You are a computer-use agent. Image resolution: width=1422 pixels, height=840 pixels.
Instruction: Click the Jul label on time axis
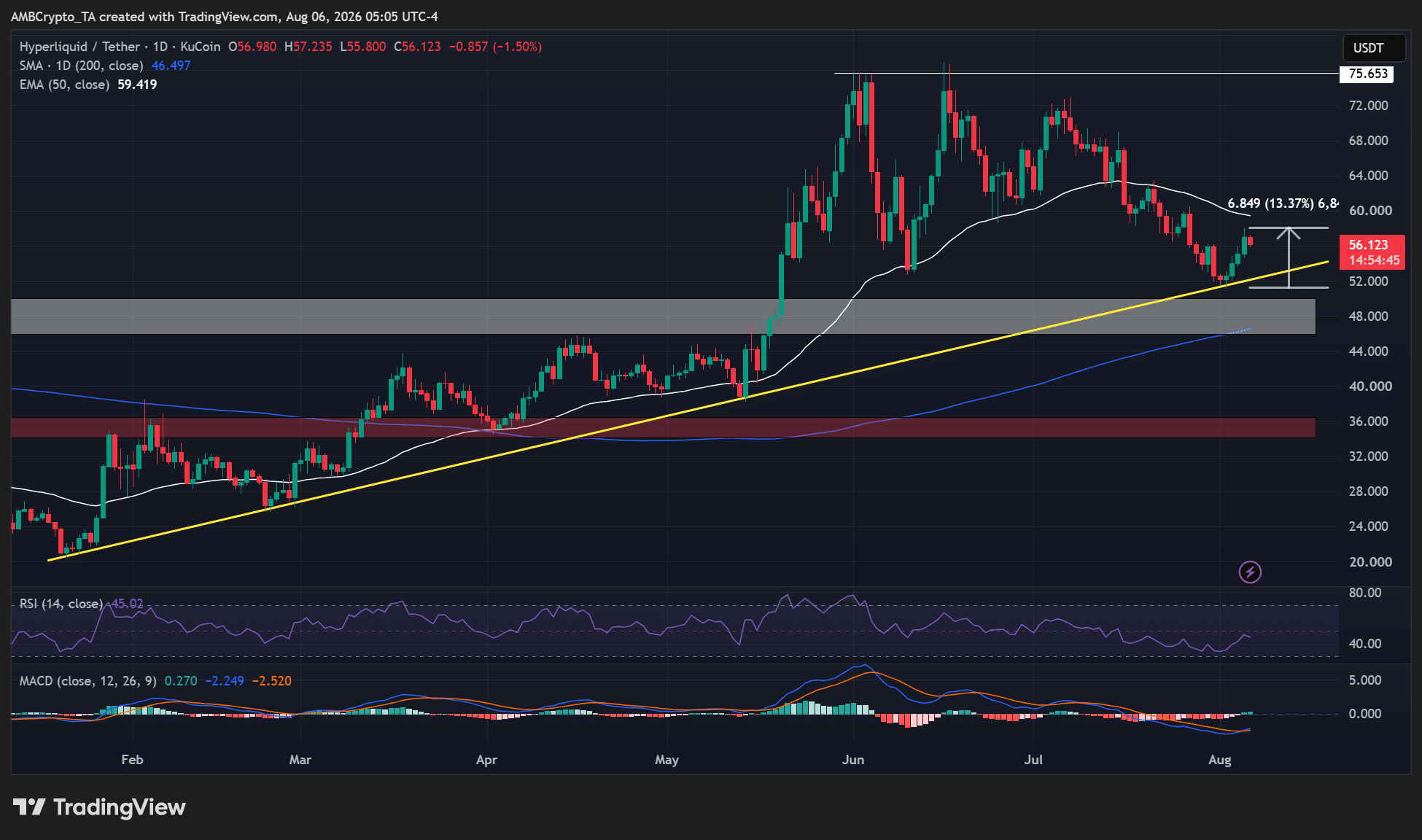(1033, 760)
